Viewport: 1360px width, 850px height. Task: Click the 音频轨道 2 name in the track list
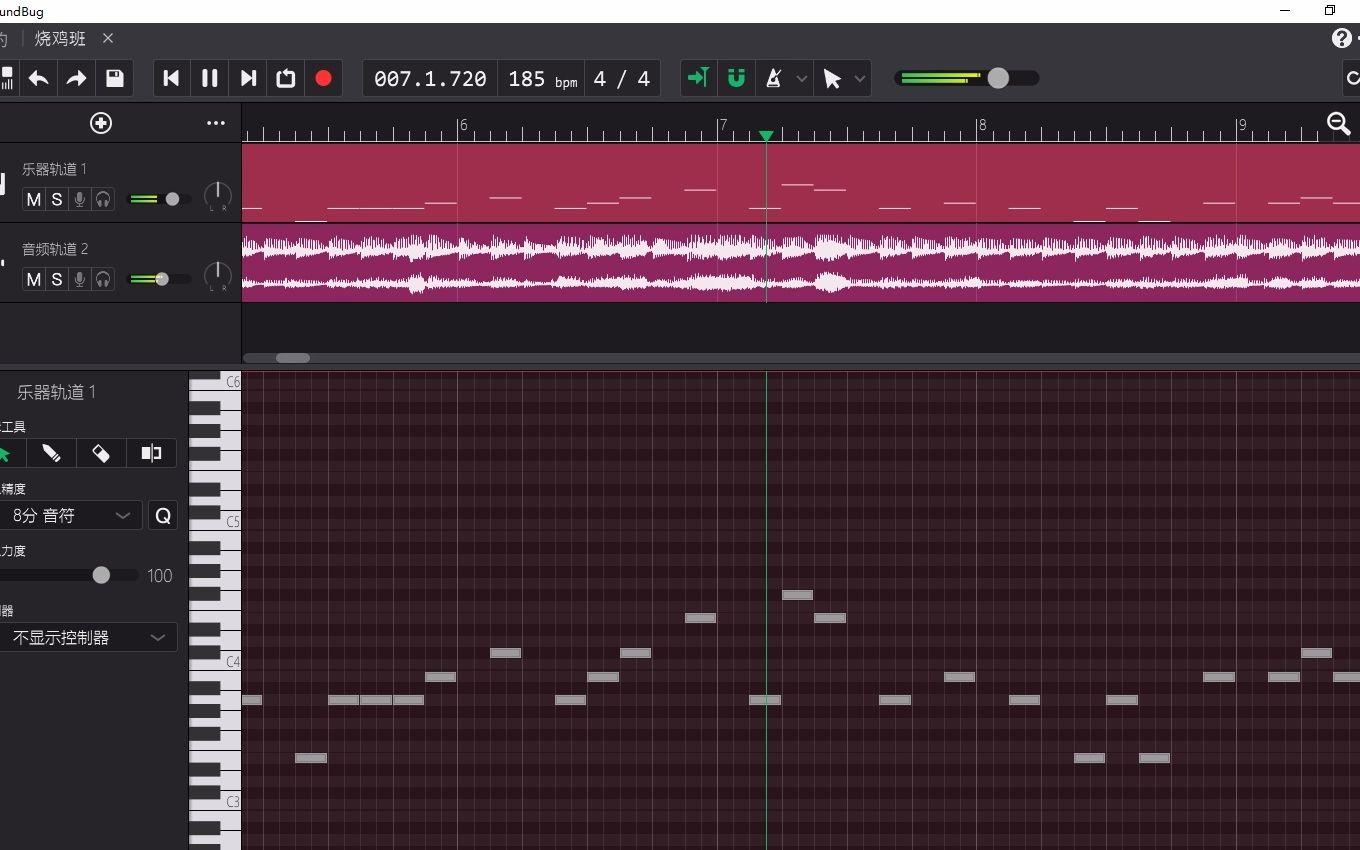click(x=55, y=249)
